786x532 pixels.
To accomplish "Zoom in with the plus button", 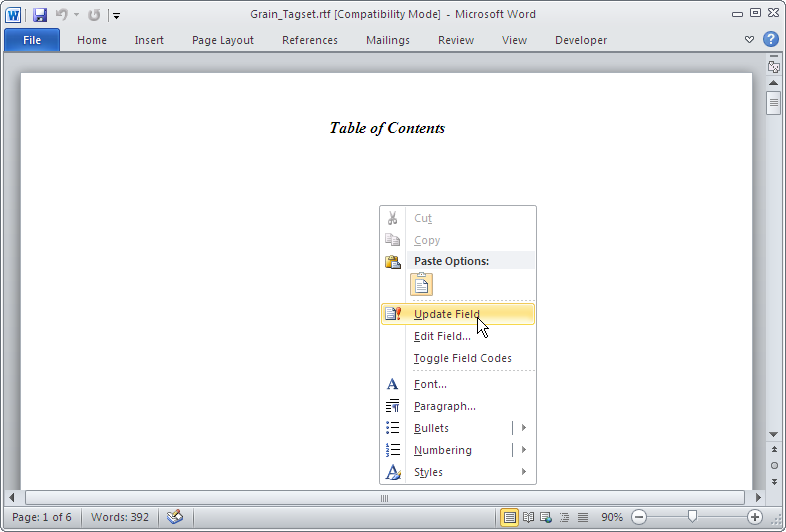I will coord(755,517).
